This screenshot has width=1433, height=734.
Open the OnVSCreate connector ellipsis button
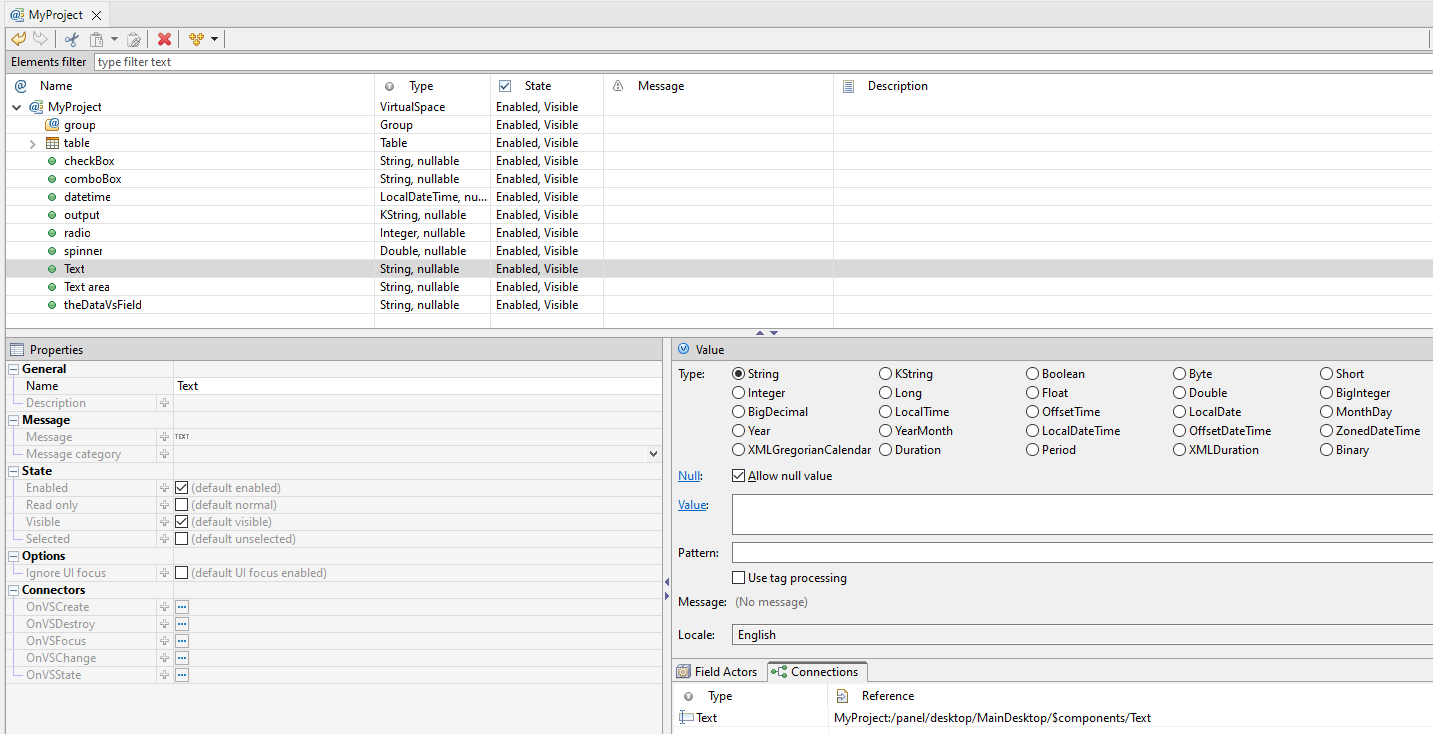pyautogui.click(x=182, y=607)
